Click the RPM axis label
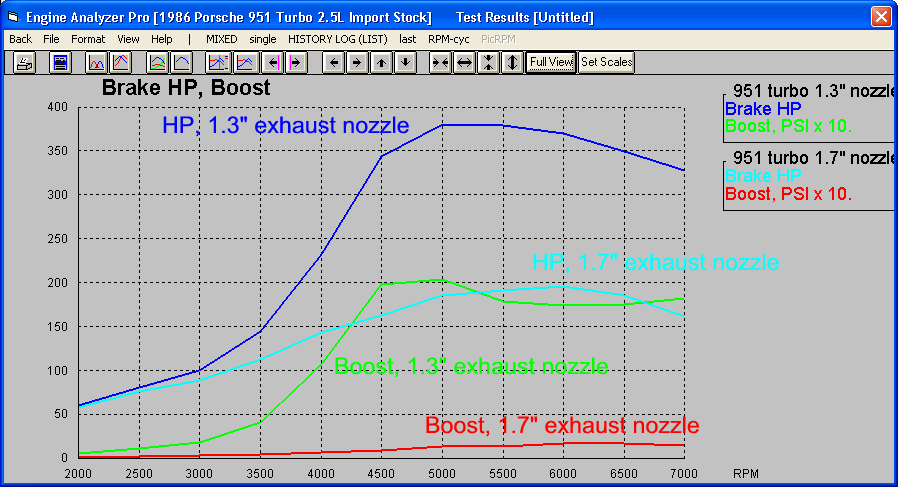Screen dimensions: 898x487 (x=746, y=474)
